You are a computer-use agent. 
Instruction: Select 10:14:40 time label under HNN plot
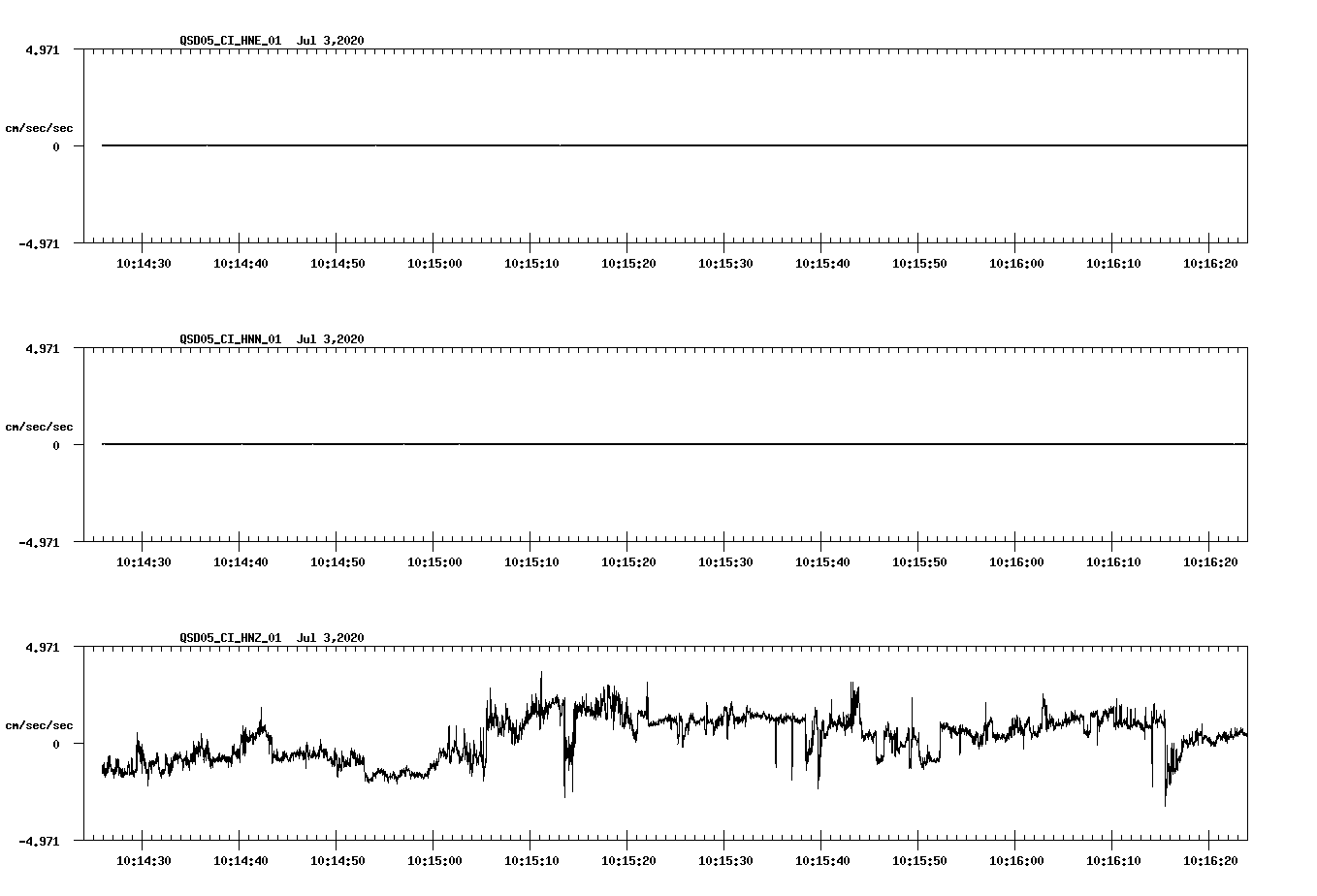pyautogui.click(x=241, y=562)
